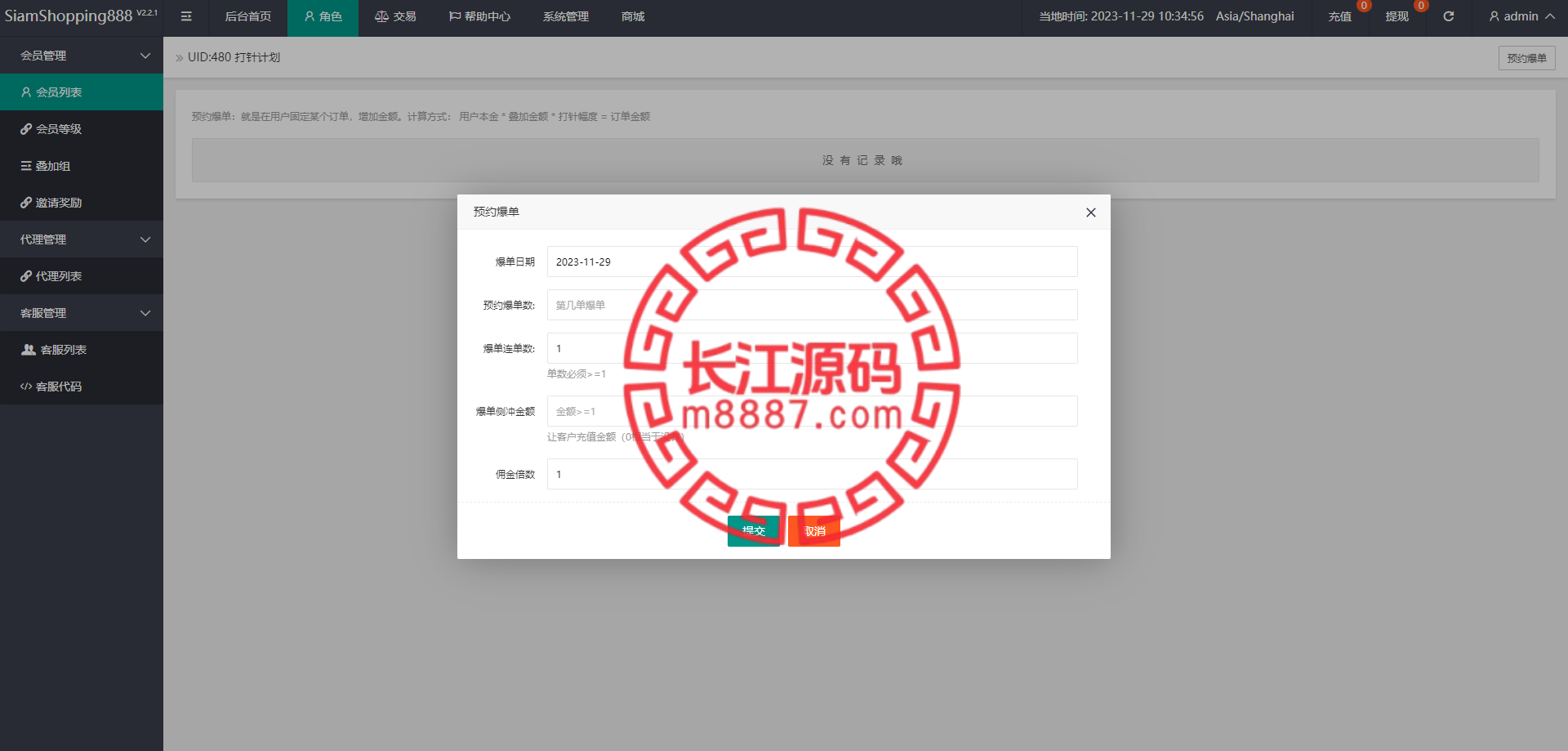Collapse the 代理管理 sidebar group
The height and width of the screenshot is (751, 1568).
pos(82,239)
